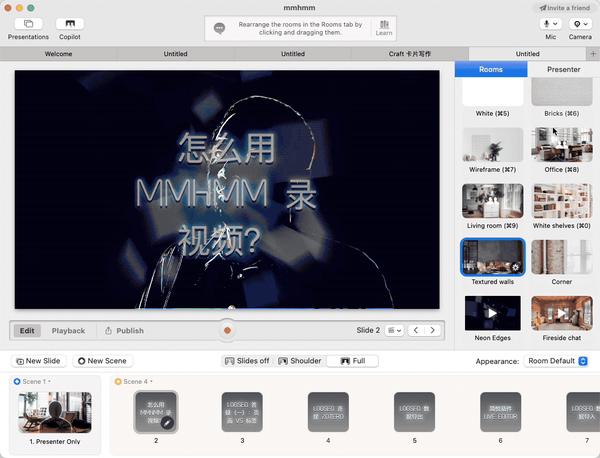Select slide 3 thumbnail
The image size is (600, 458).
[x=242, y=412]
